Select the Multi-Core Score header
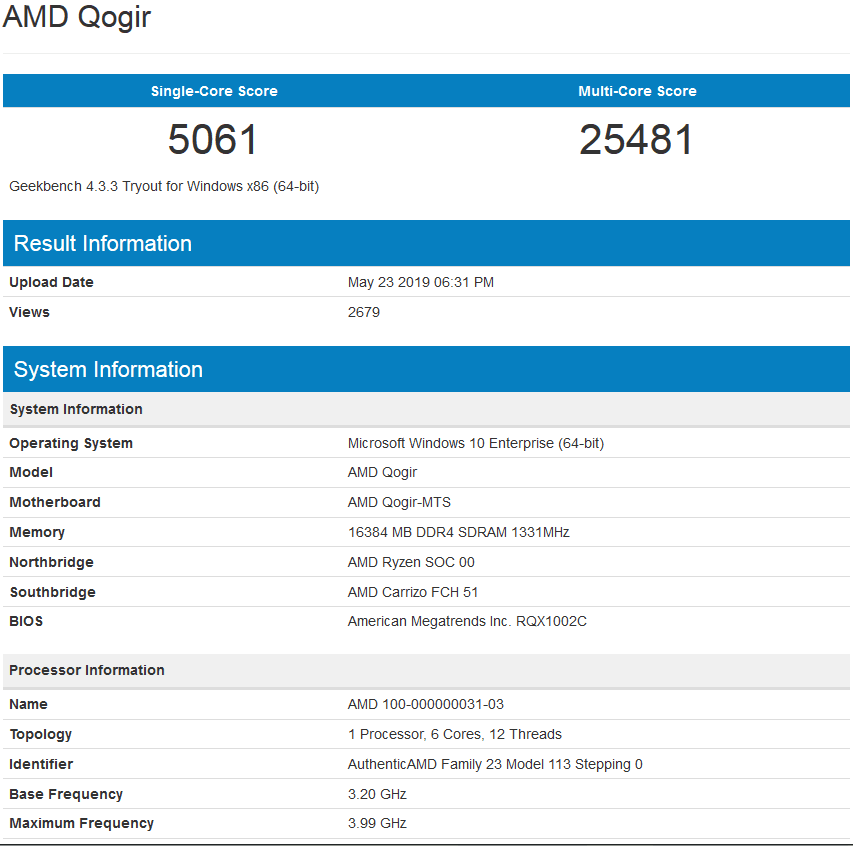This screenshot has height=846, width=853. click(x=637, y=90)
